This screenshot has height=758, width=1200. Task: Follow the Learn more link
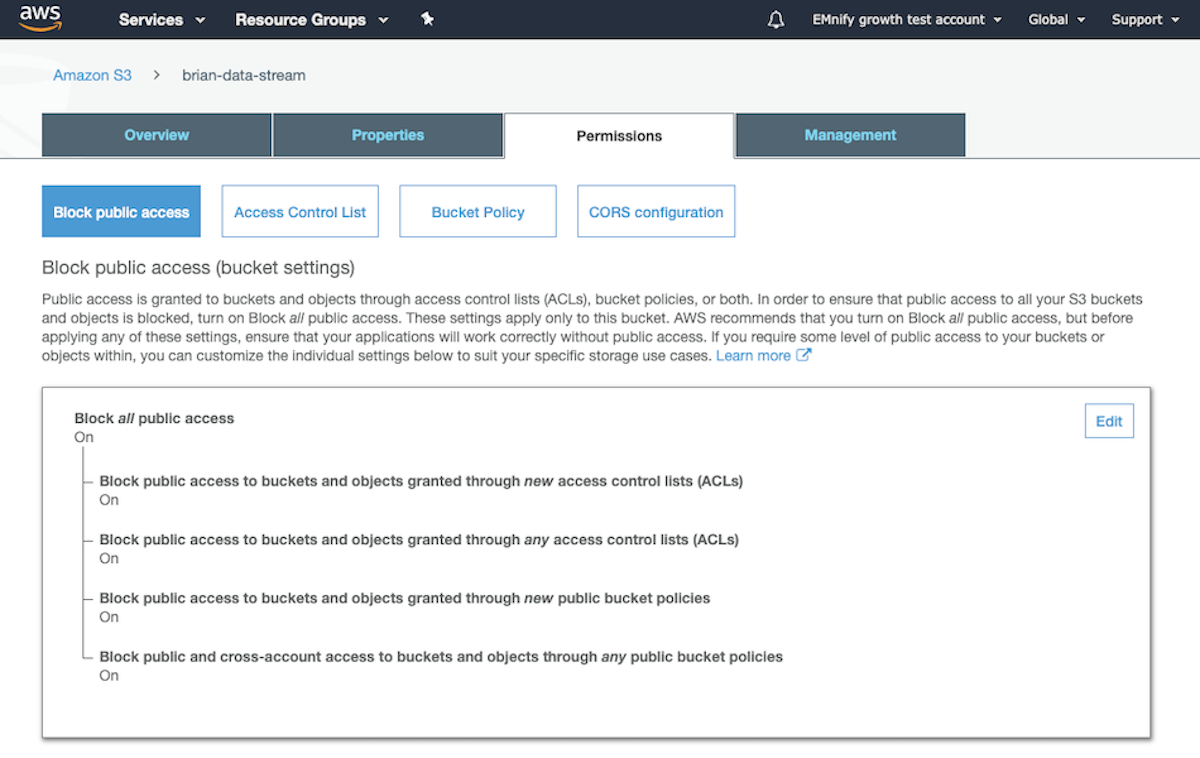pyautogui.click(x=752, y=355)
